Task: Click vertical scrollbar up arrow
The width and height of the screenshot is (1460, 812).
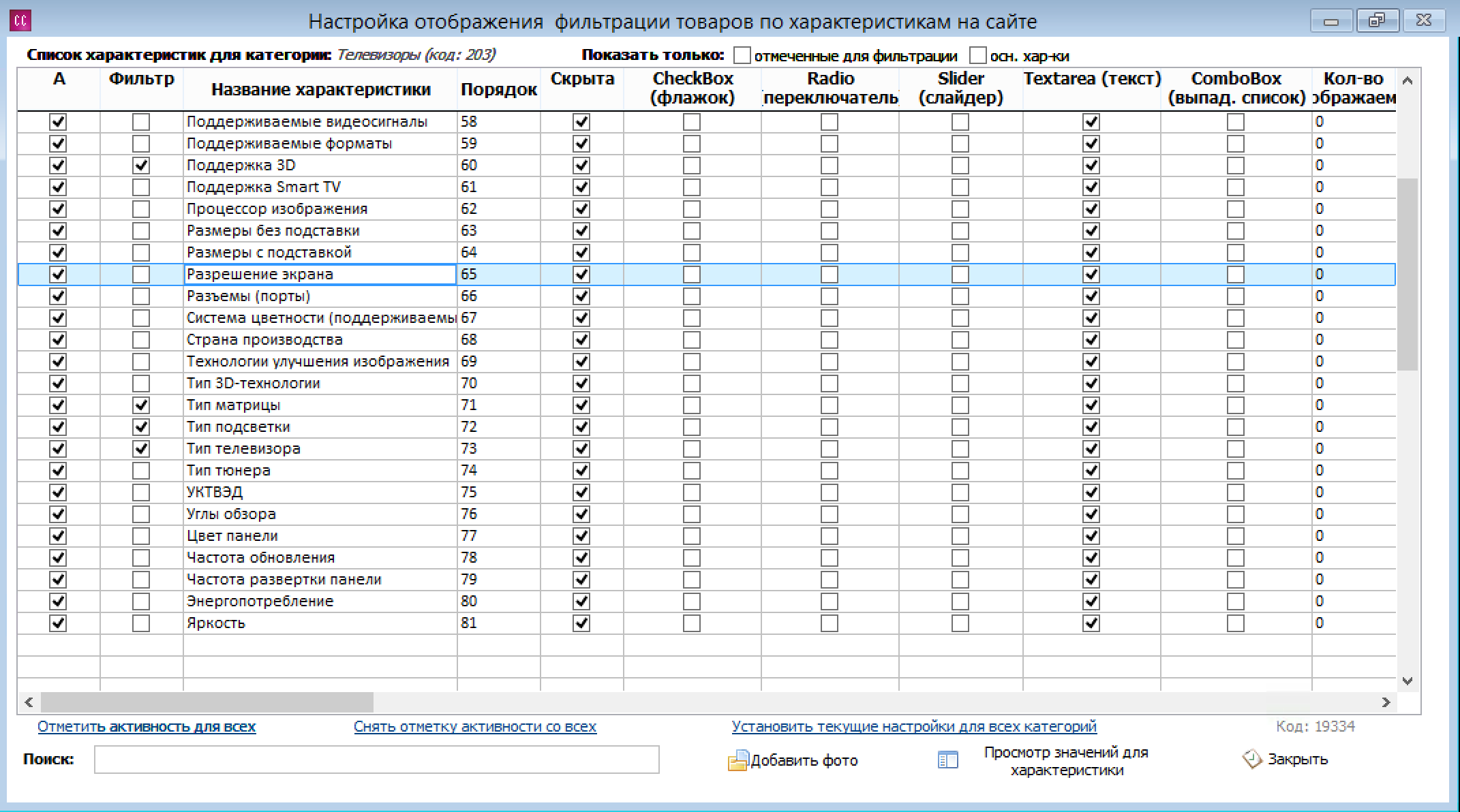Action: click(1408, 81)
